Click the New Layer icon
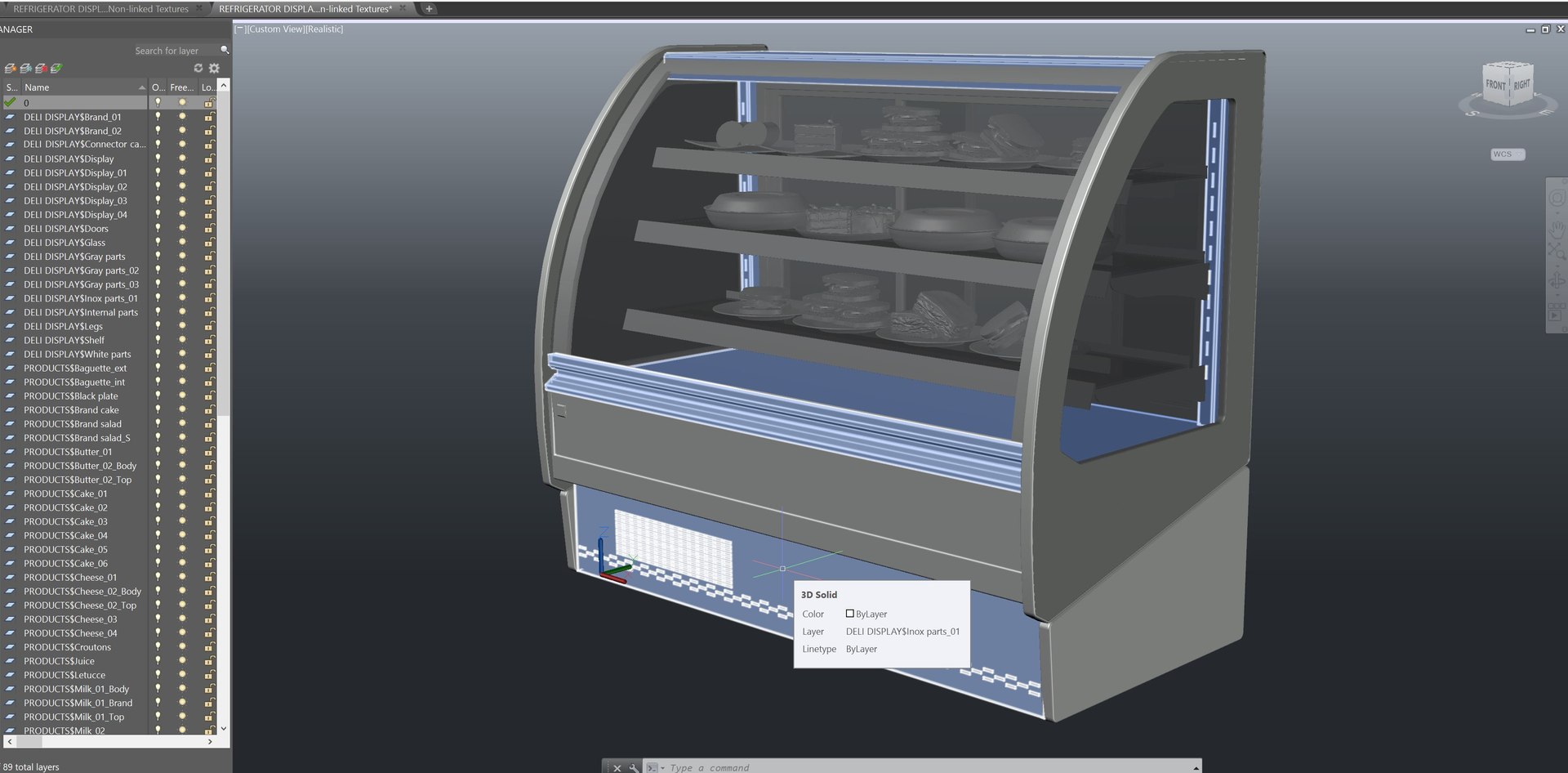This screenshot has width=1568, height=773. coord(11,69)
